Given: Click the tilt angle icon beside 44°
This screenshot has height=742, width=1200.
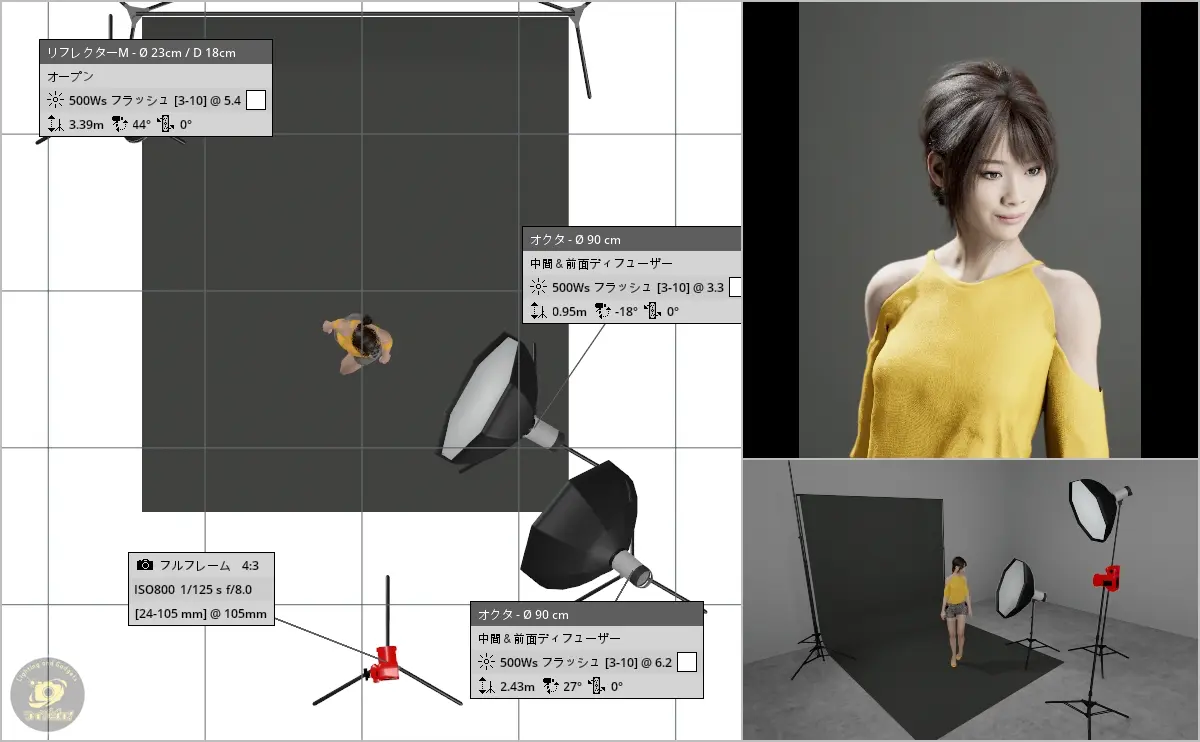Looking at the screenshot, I should (119, 125).
